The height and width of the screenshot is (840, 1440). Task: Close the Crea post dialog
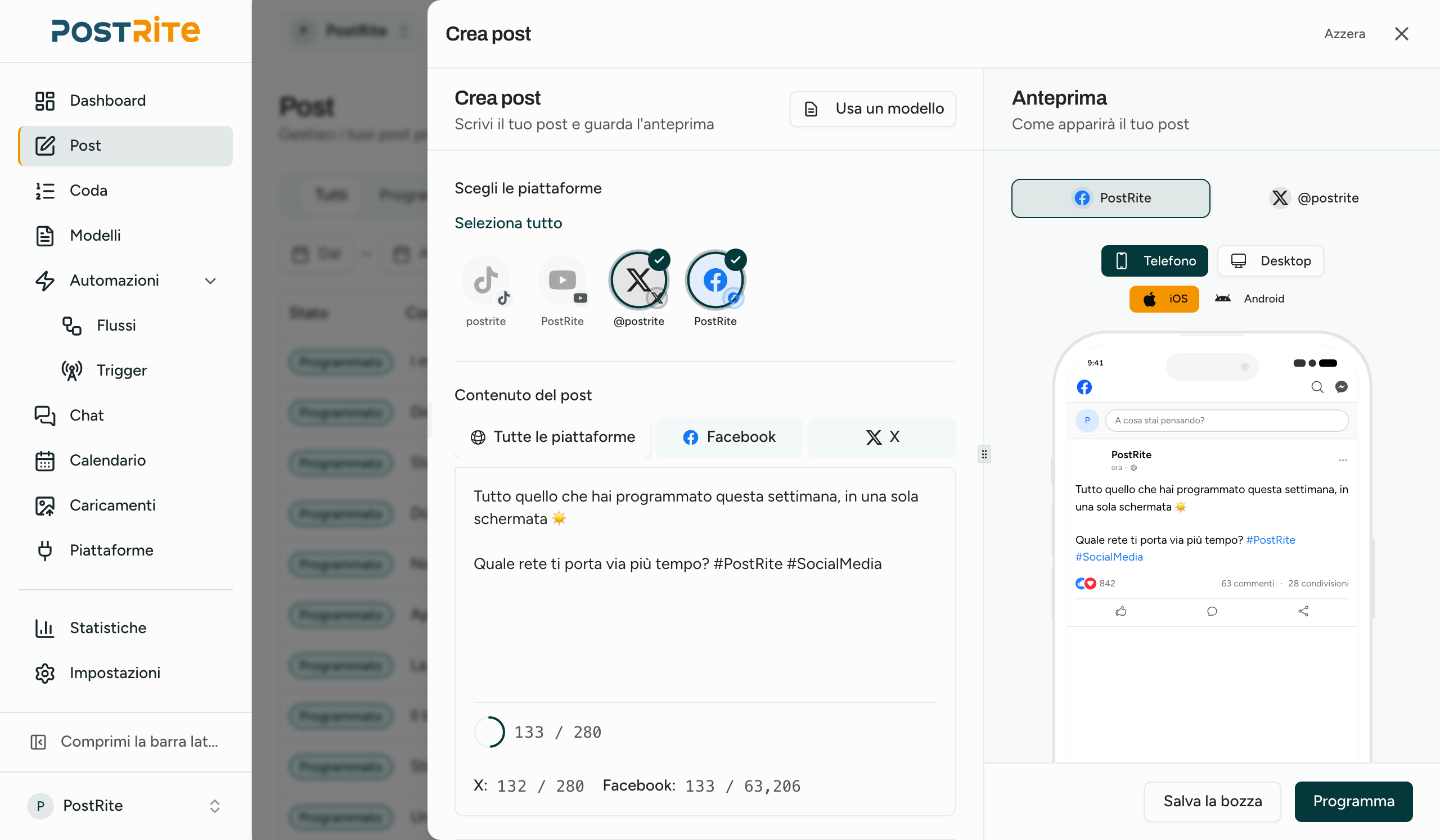[1401, 34]
